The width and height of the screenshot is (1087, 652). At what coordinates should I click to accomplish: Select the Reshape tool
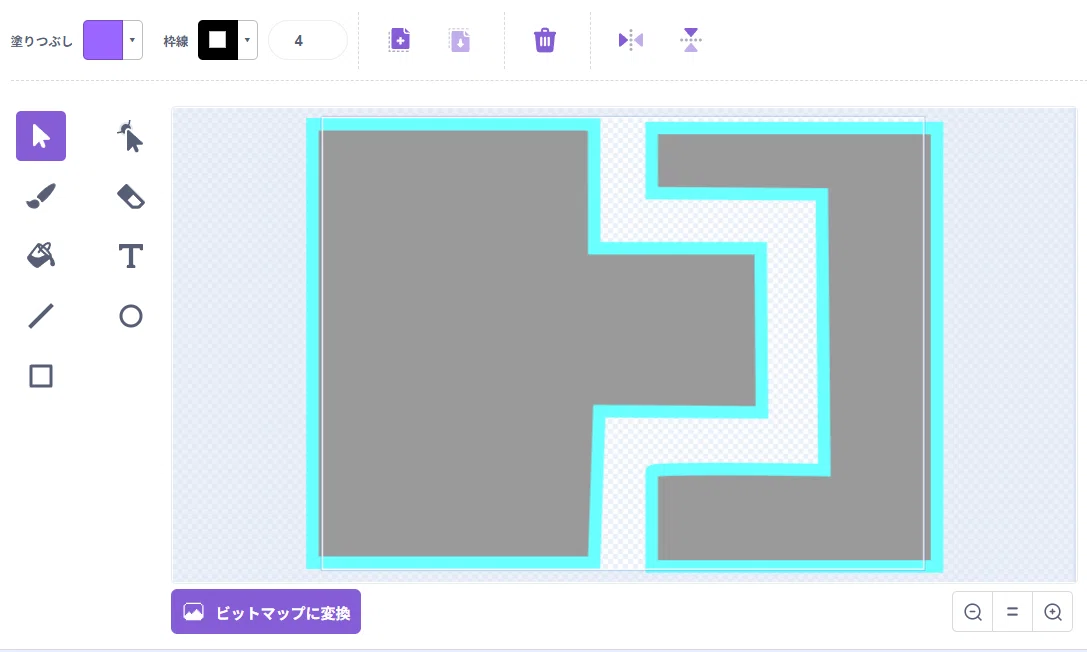130,136
